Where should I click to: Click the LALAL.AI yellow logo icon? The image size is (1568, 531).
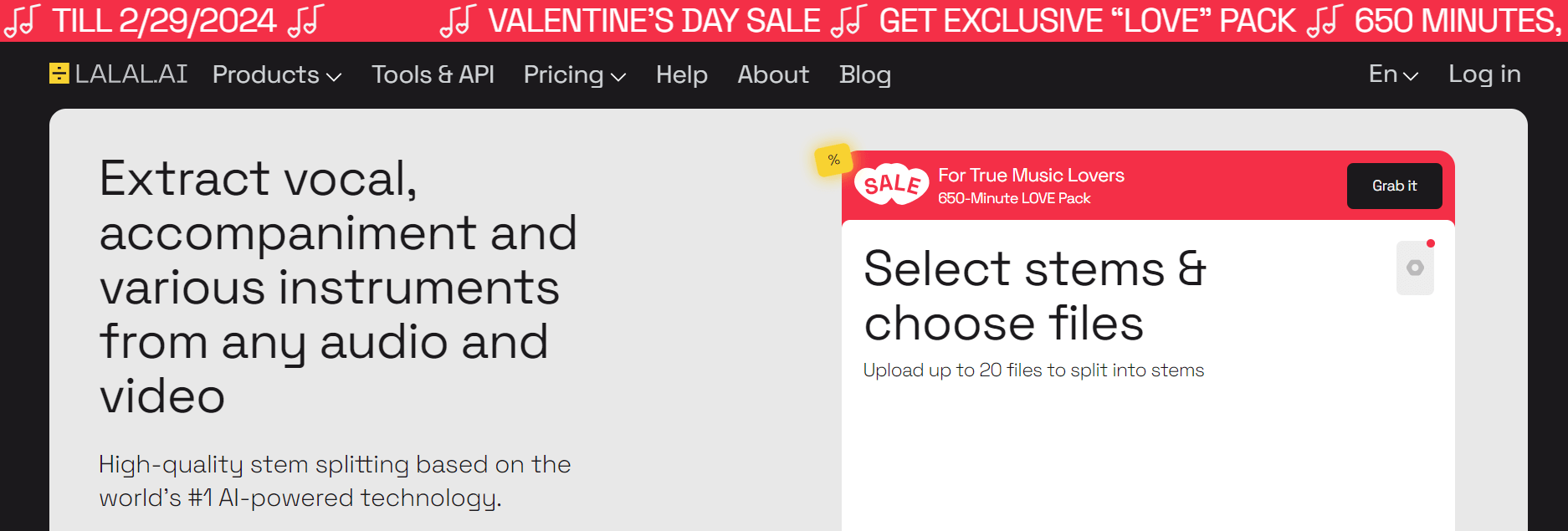(59, 74)
